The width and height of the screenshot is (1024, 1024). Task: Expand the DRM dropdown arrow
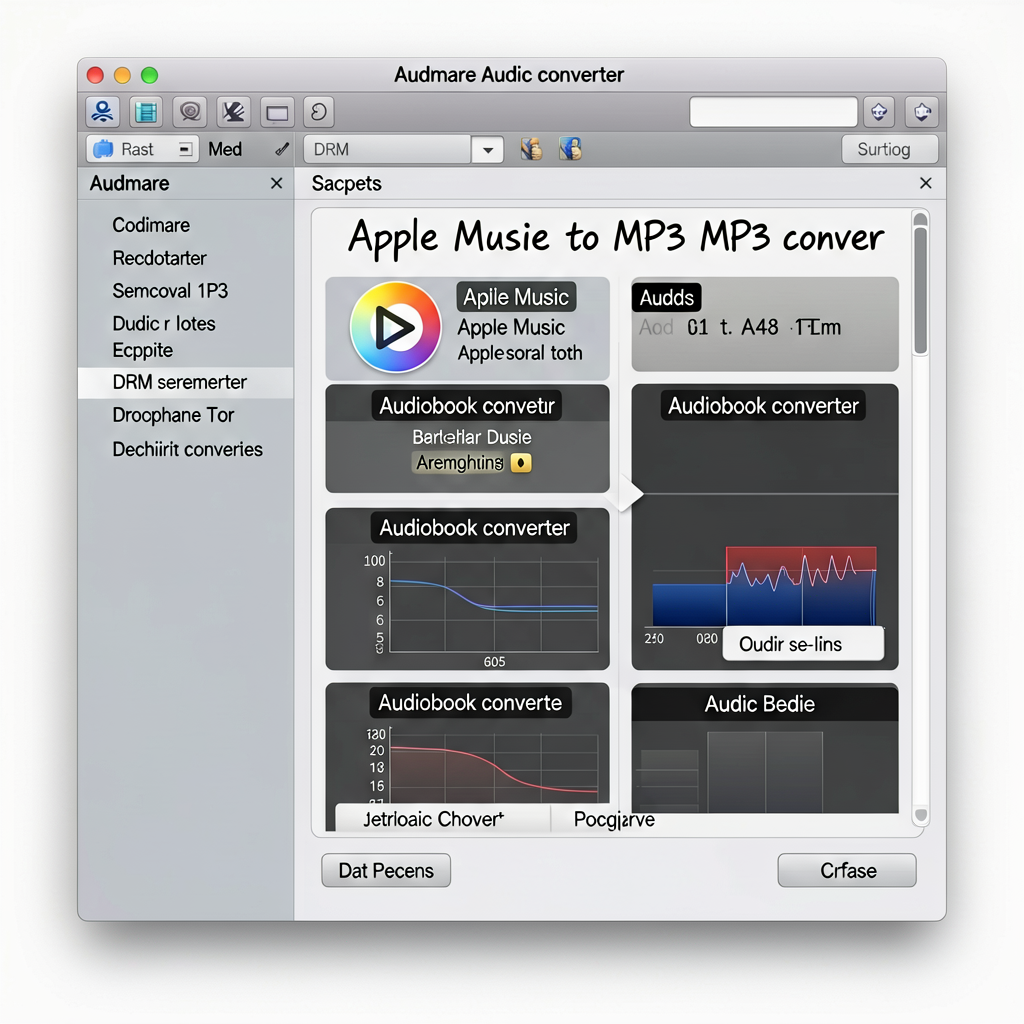(x=488, y=150)
